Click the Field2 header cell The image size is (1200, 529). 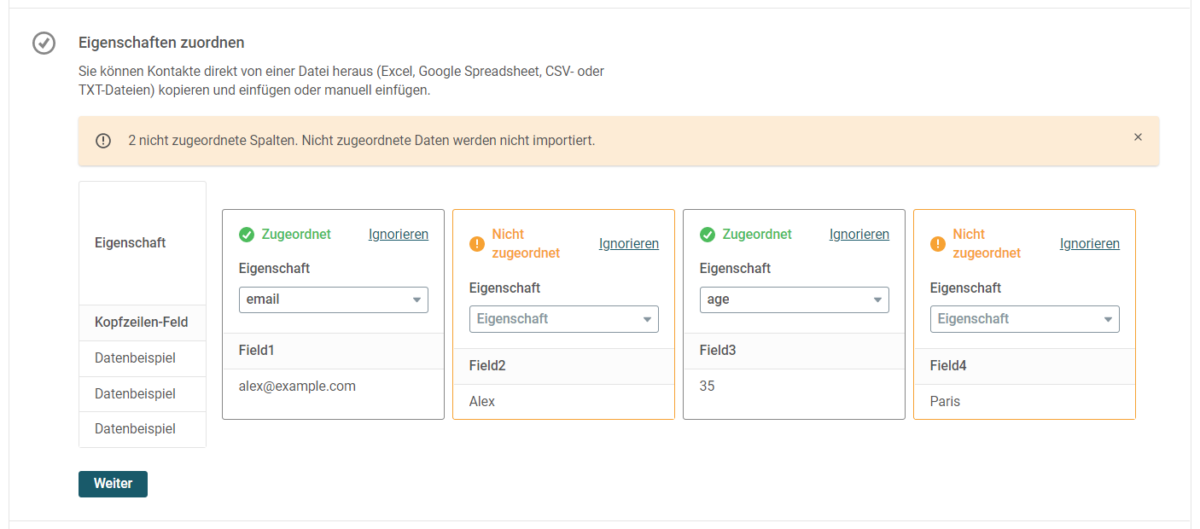click(x=564, y=366)
